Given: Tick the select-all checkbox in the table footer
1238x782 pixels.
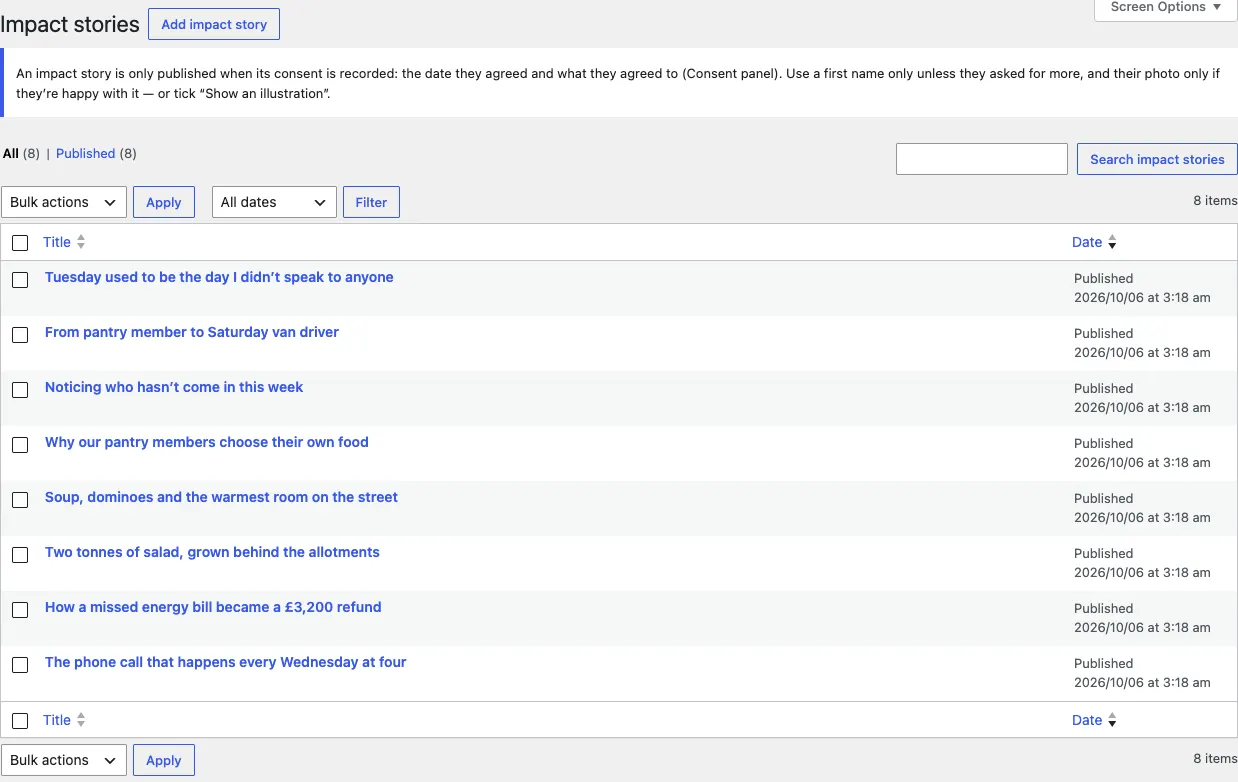Looking at the screenshot, I should 20,721.
